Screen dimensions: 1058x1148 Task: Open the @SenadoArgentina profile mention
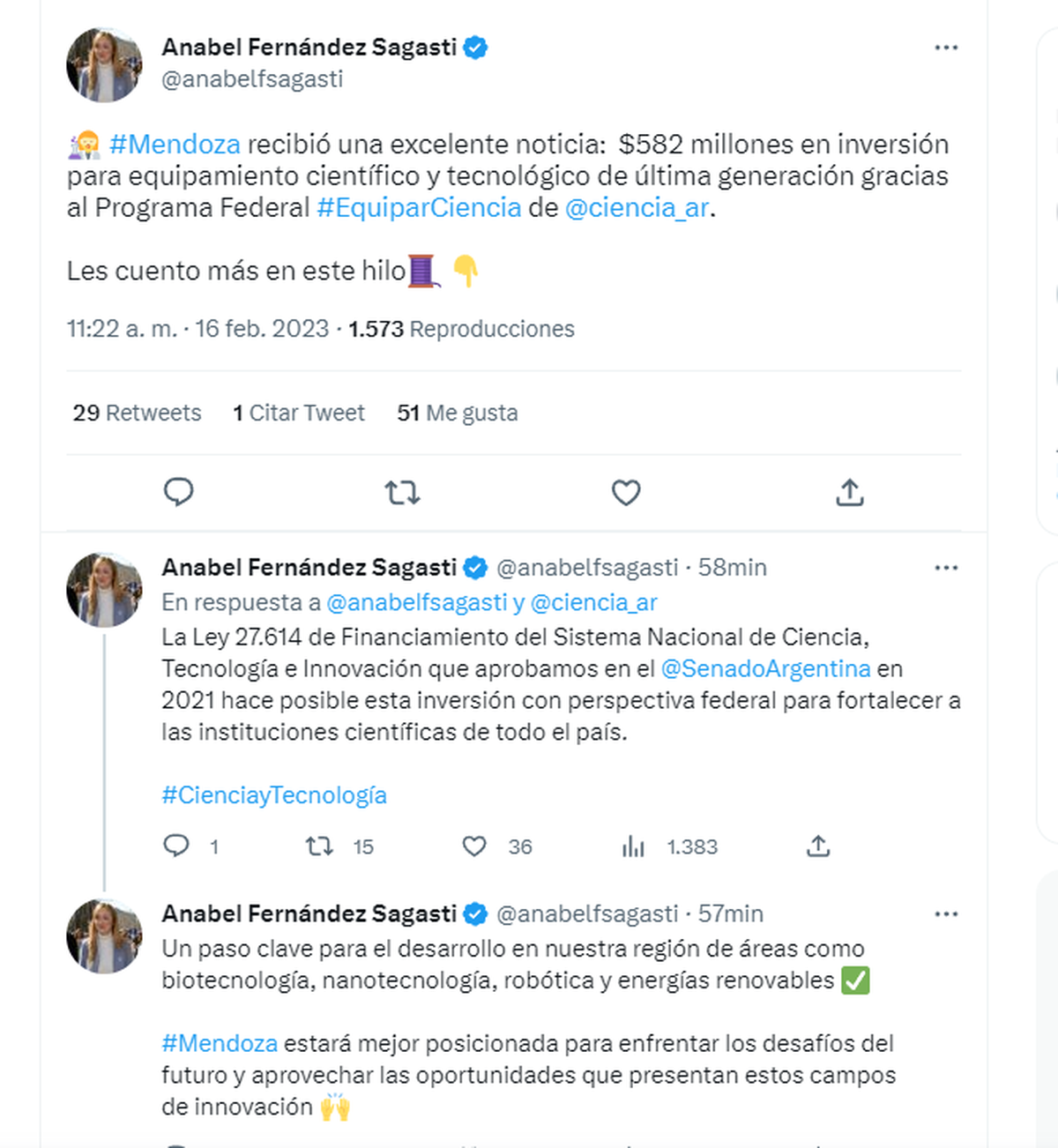pyautogui.click(x=765, y=669)
